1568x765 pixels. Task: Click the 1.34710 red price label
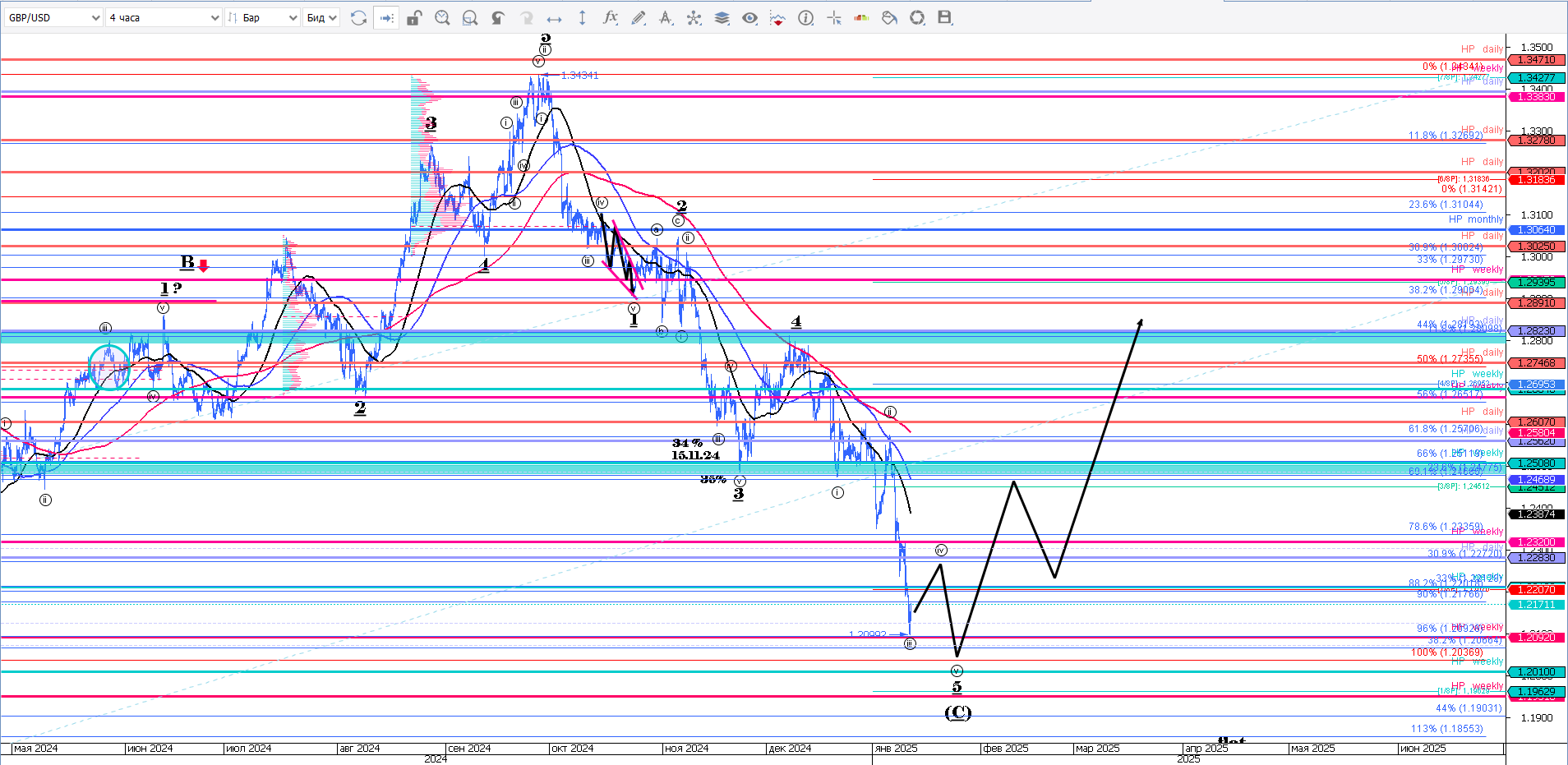point(1536,60)
